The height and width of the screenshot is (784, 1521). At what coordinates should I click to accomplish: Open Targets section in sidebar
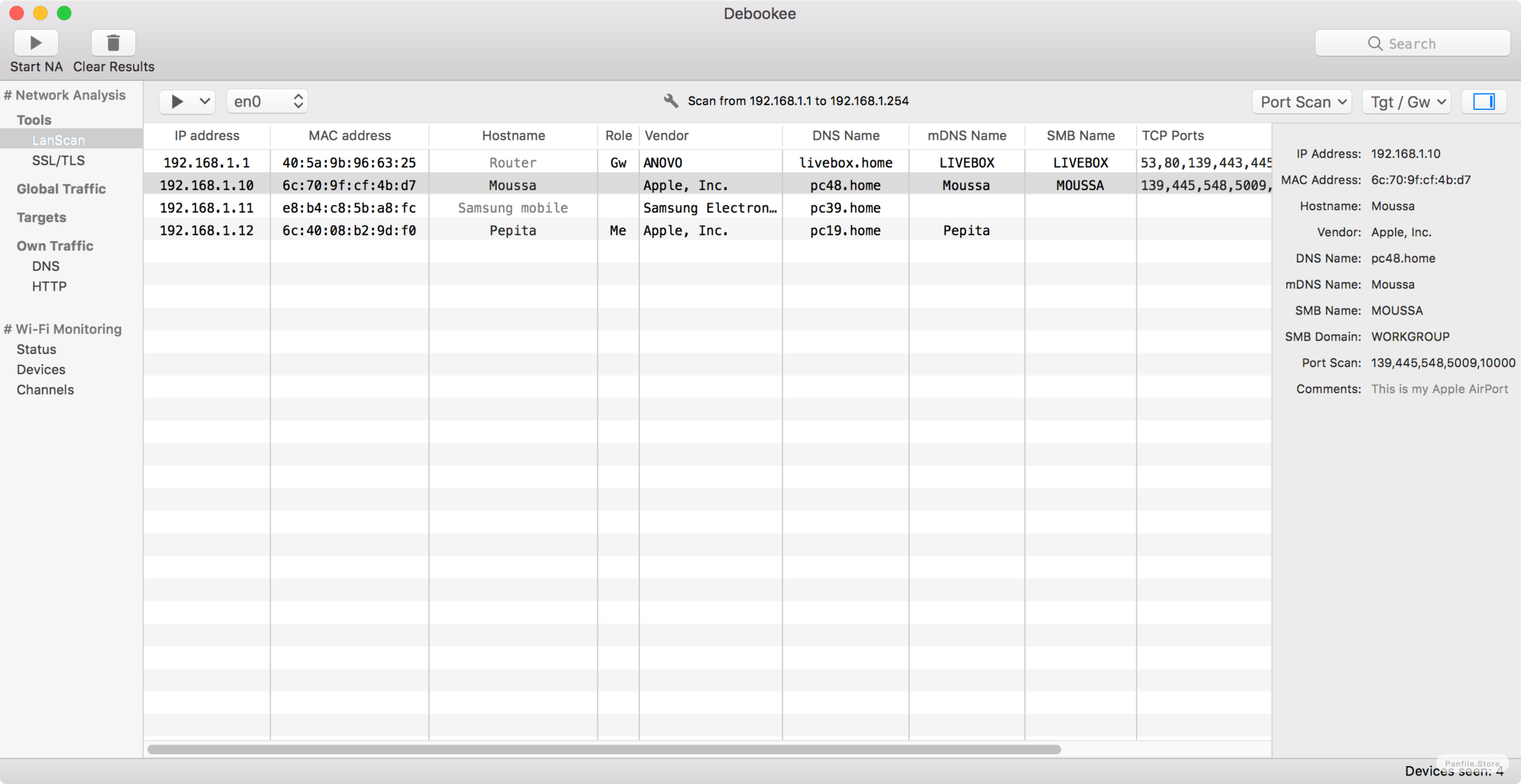(41, 217)
